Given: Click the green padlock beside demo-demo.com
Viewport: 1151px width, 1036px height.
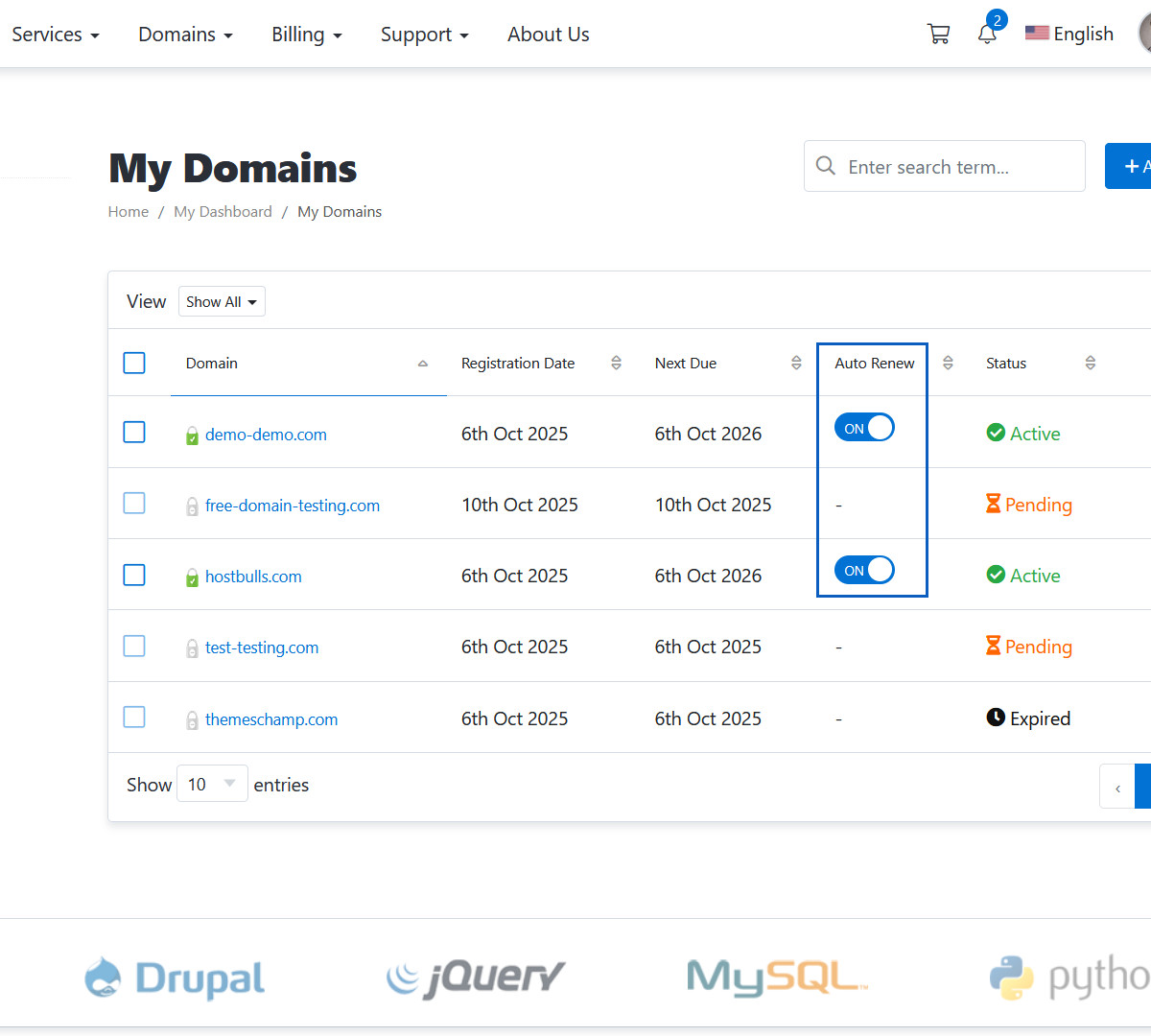Looking at the screenshot, I should [192, 436].
